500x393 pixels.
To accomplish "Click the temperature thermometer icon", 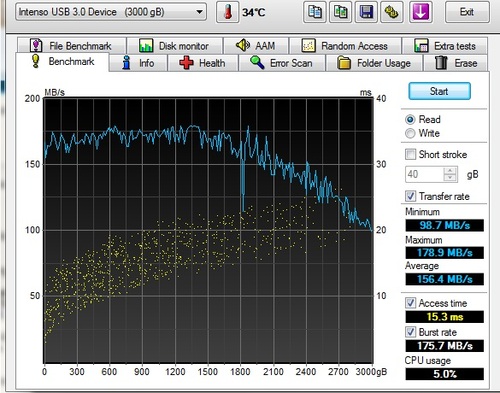I will click(228, 12).
